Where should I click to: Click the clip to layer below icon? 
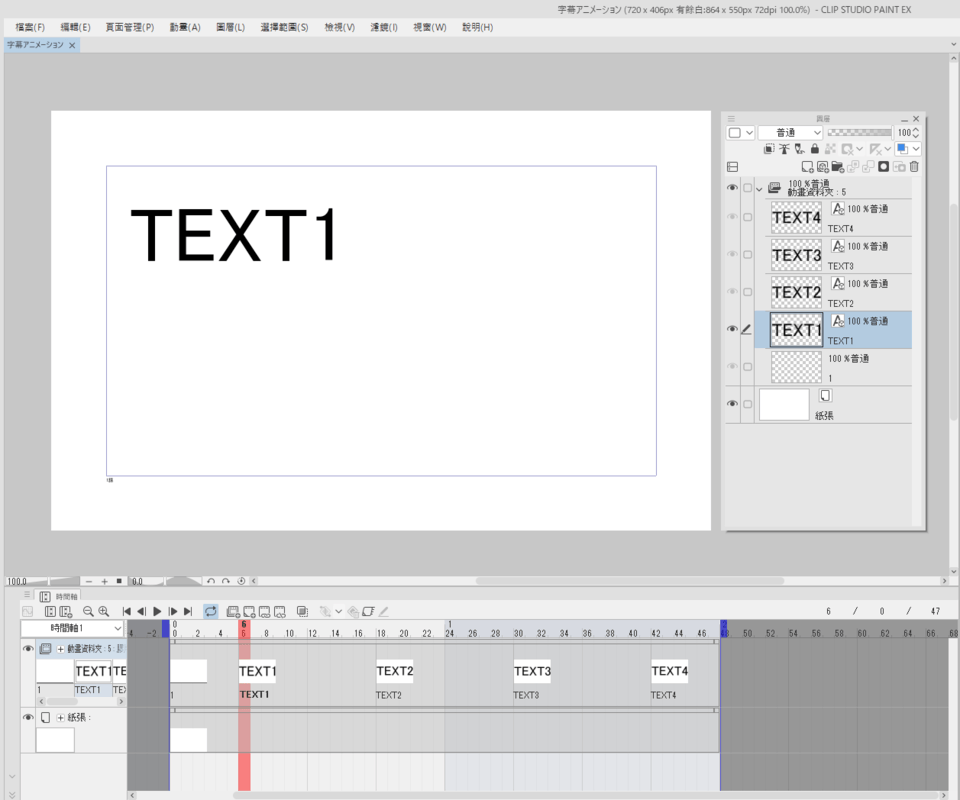coord(769,149)
